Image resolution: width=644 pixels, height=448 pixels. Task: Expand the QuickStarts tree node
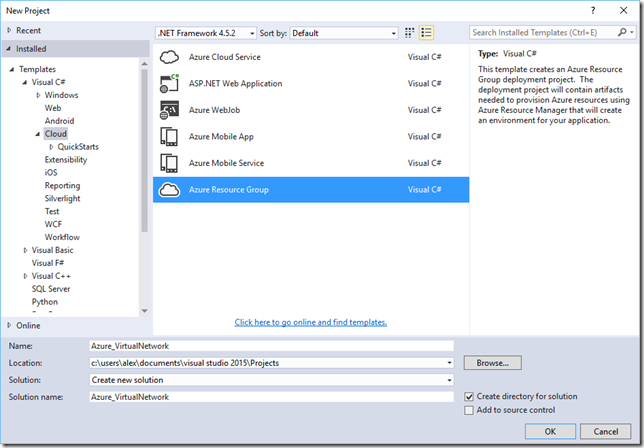pos(51,147)
